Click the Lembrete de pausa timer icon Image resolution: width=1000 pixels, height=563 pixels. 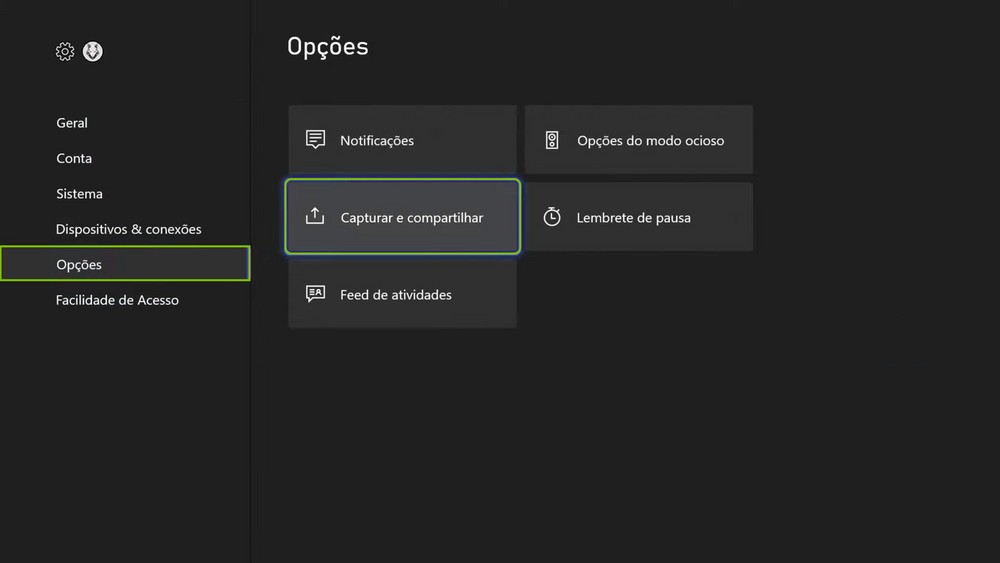tap(552, 217)
